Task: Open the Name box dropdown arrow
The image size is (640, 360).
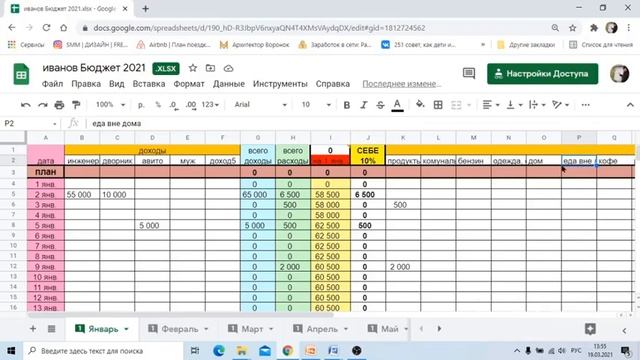Action: click(54, 124)
